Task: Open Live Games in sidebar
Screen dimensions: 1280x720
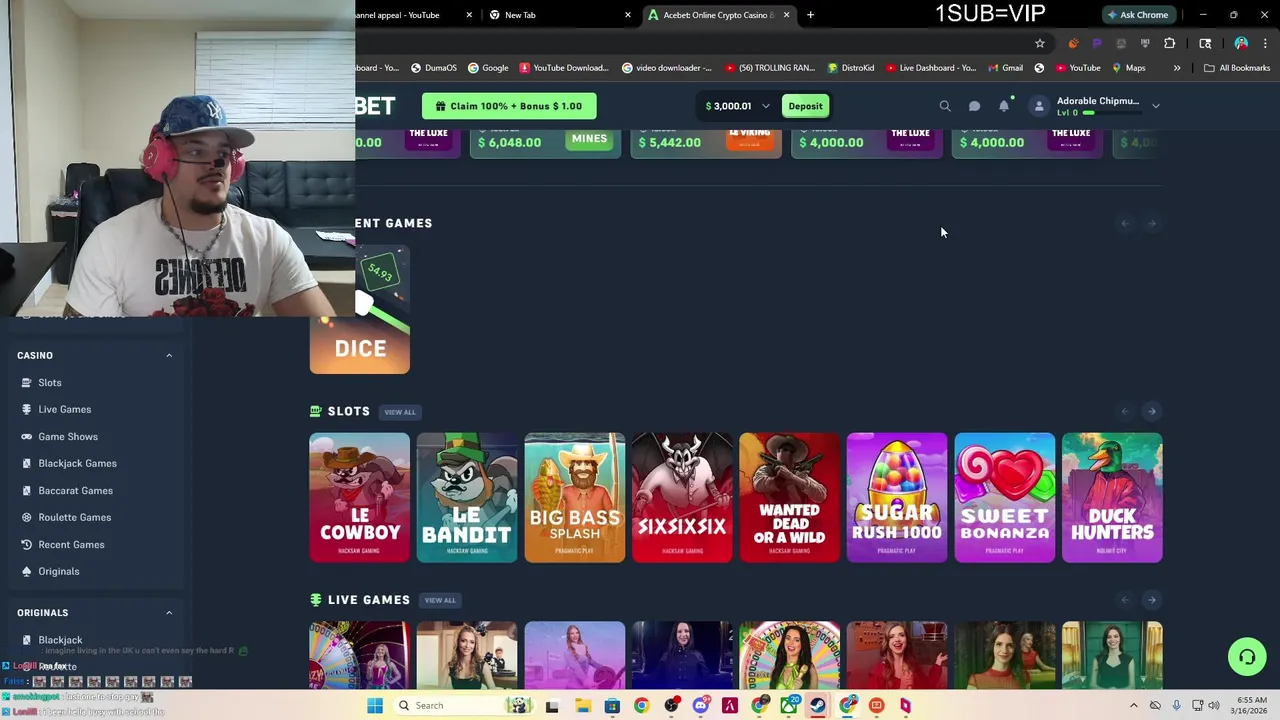Action: 64,409
